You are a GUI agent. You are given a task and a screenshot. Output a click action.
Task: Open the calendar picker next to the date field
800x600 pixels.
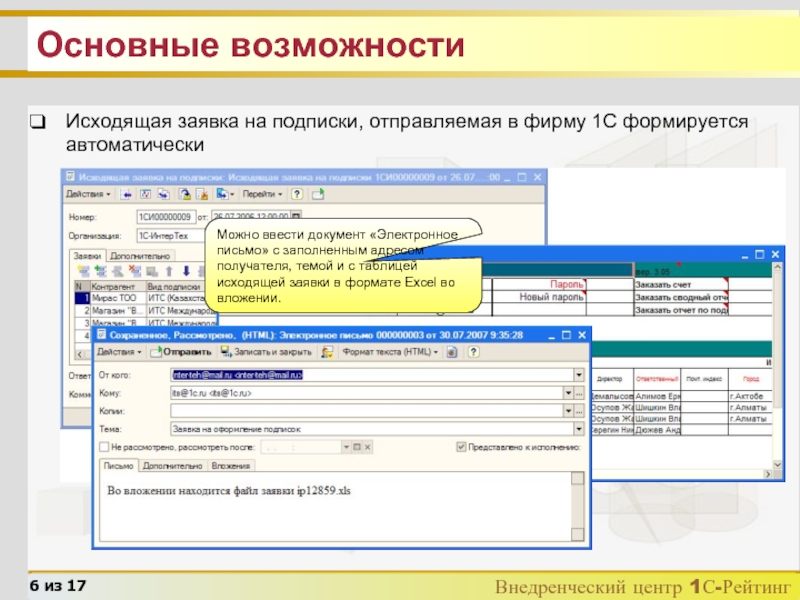click(296, 215)
